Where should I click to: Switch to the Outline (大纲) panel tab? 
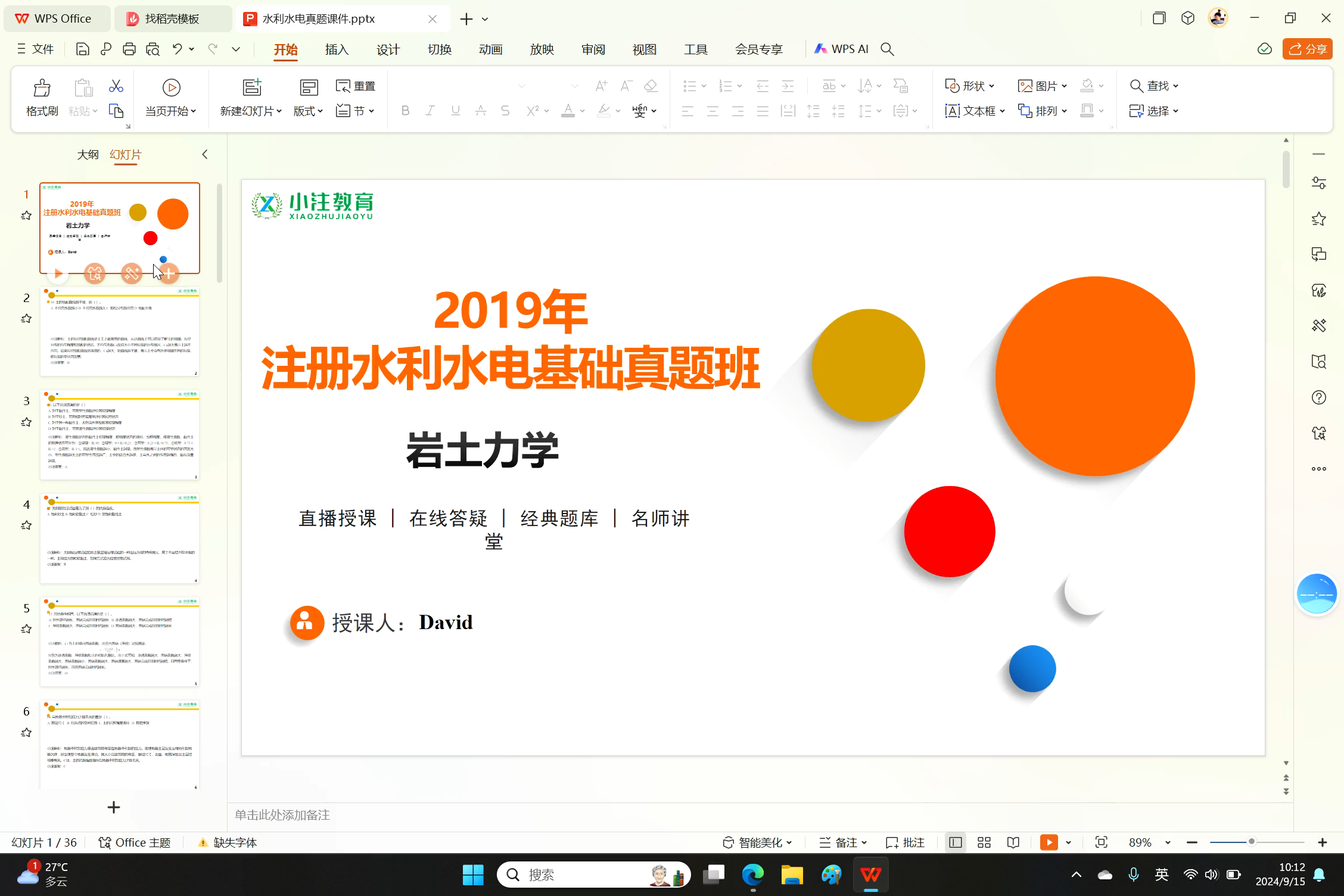click(x=88, y=155)
